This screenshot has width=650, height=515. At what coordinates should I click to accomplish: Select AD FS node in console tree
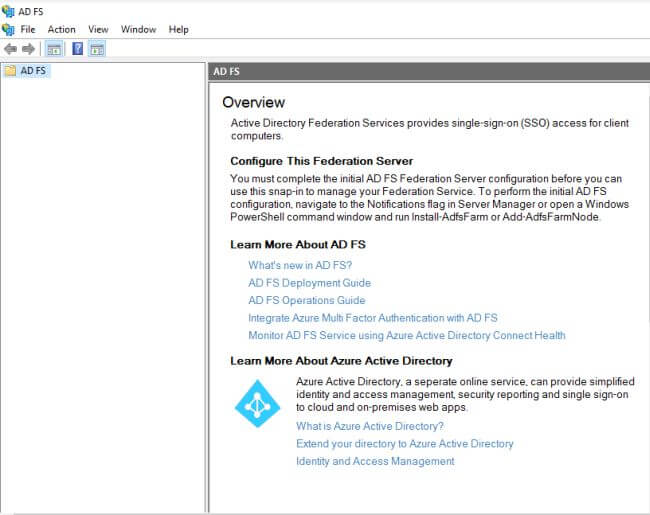[x=33, y=70]
